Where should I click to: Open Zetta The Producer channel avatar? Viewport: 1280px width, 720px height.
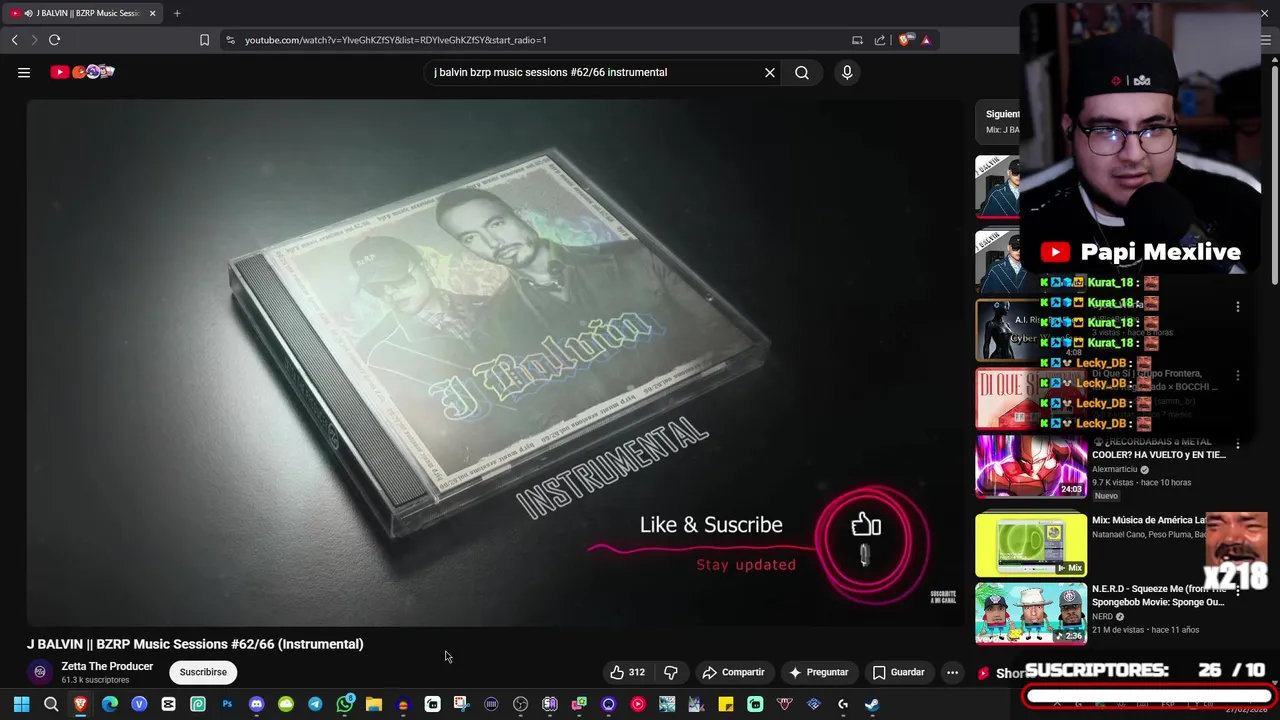(x=40, y=672)
